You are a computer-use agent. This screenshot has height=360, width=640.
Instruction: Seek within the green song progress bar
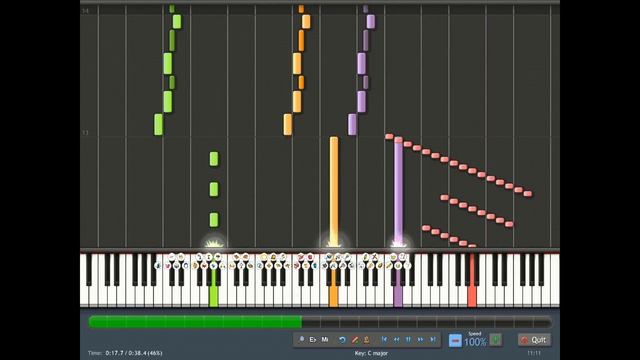(x=195, y=322)
